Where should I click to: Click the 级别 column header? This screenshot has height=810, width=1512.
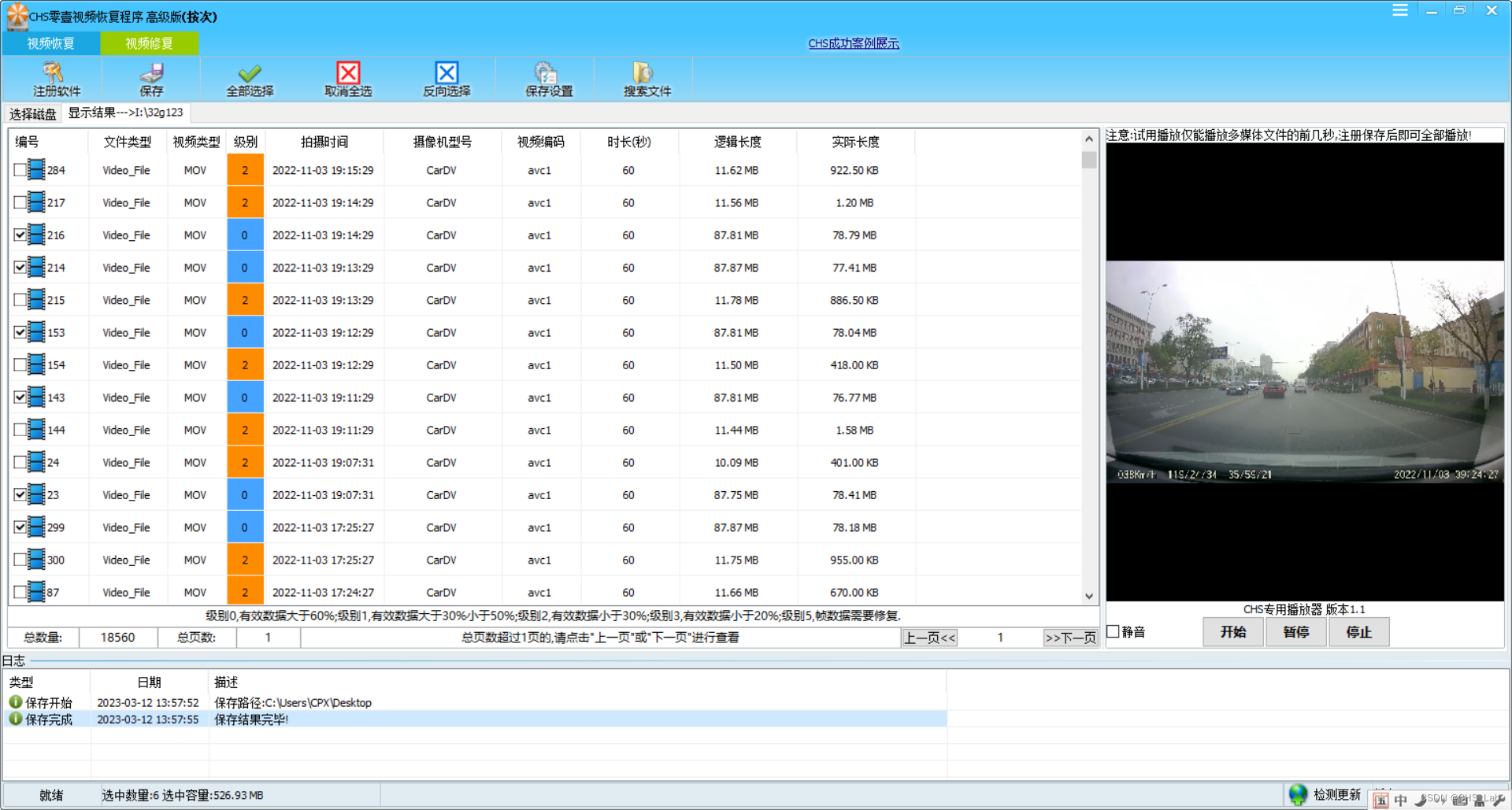coord(246,142)
